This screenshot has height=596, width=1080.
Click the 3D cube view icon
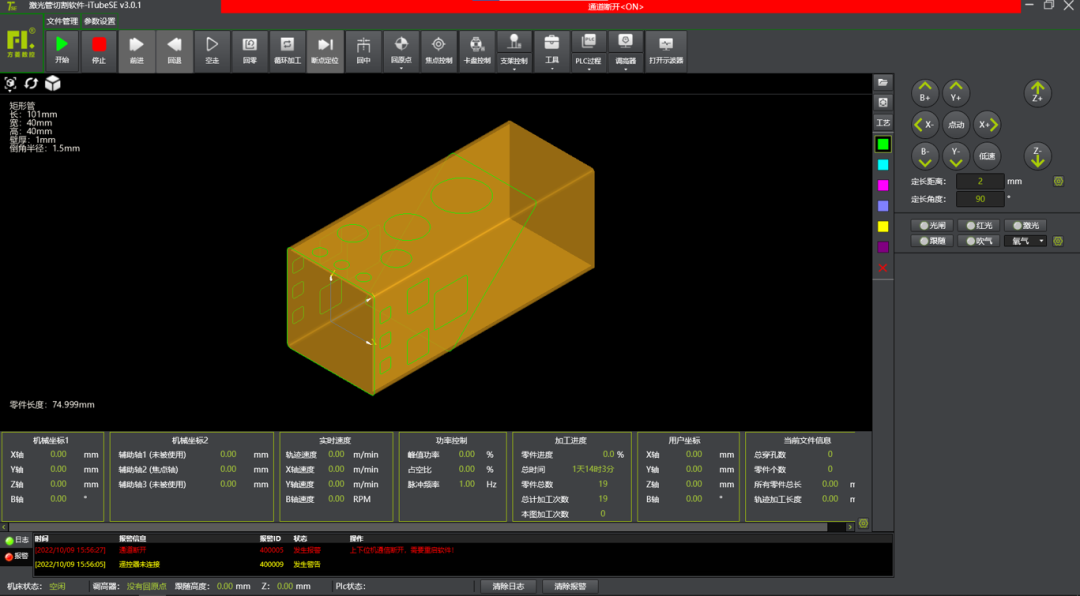pyautogui.click(x=53, y=83)
